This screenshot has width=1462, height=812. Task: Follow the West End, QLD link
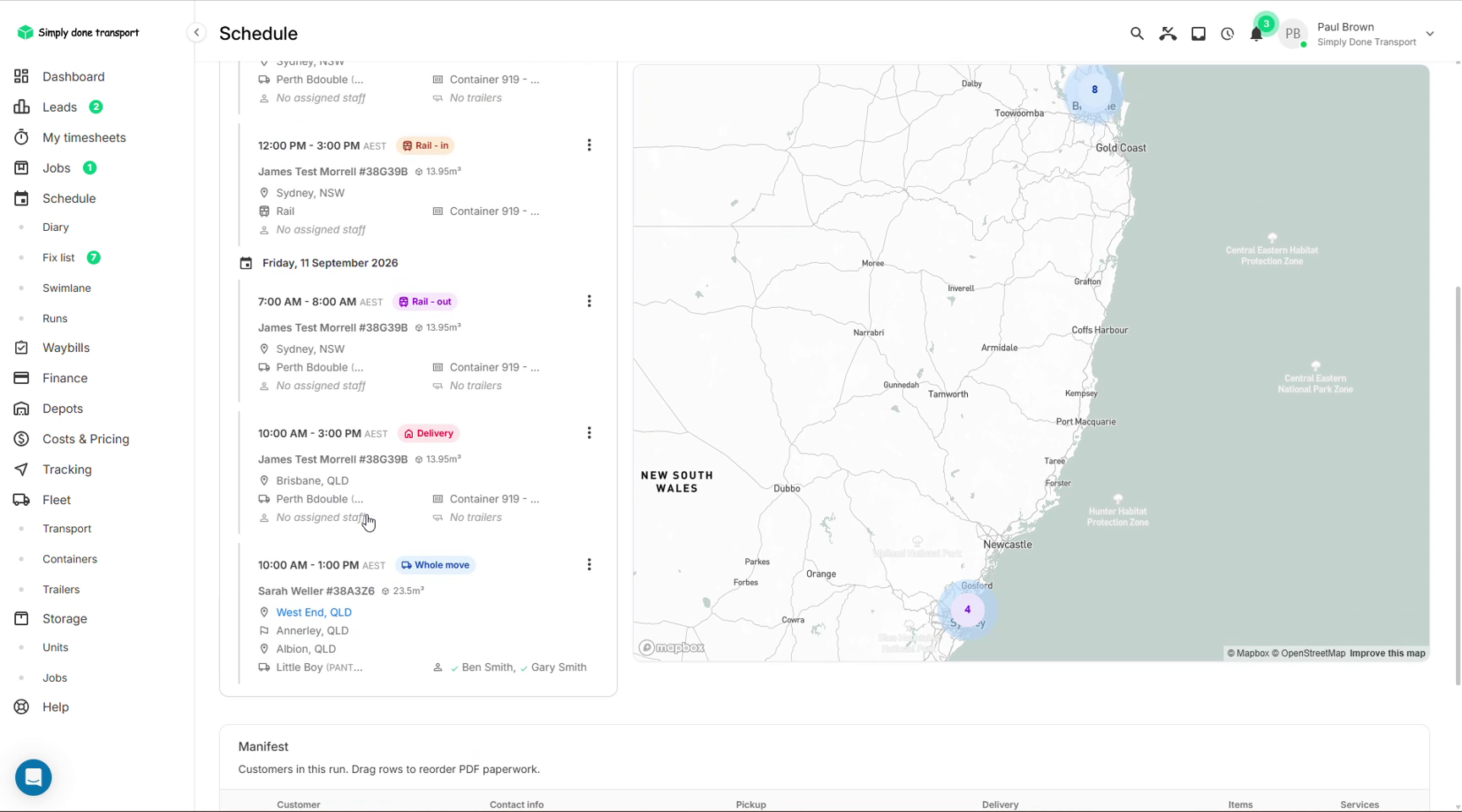tap(314, 612)
